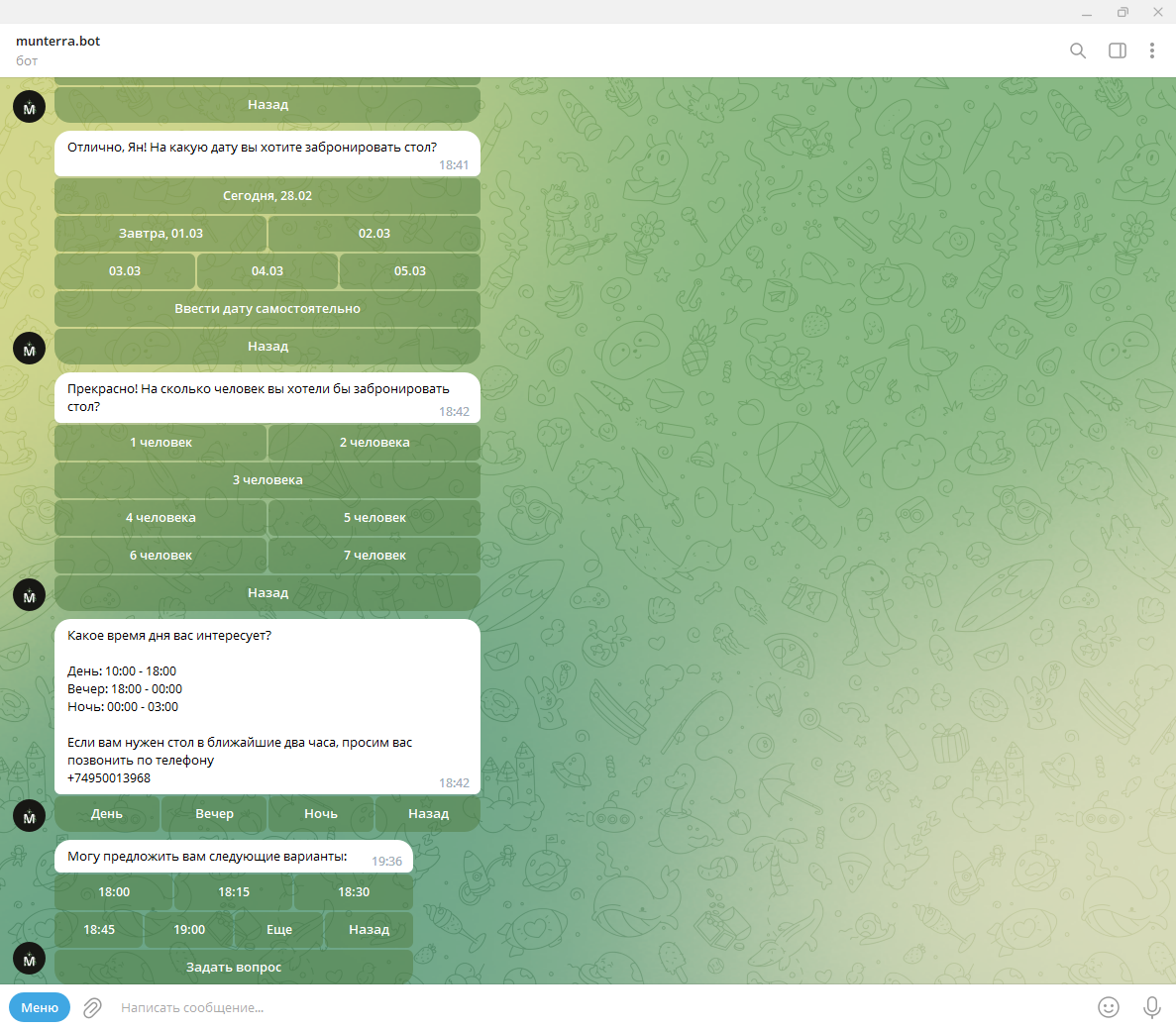This screenshot has height=1029, width=1176.
Task: Select 5 человек option
Action: 374,518
